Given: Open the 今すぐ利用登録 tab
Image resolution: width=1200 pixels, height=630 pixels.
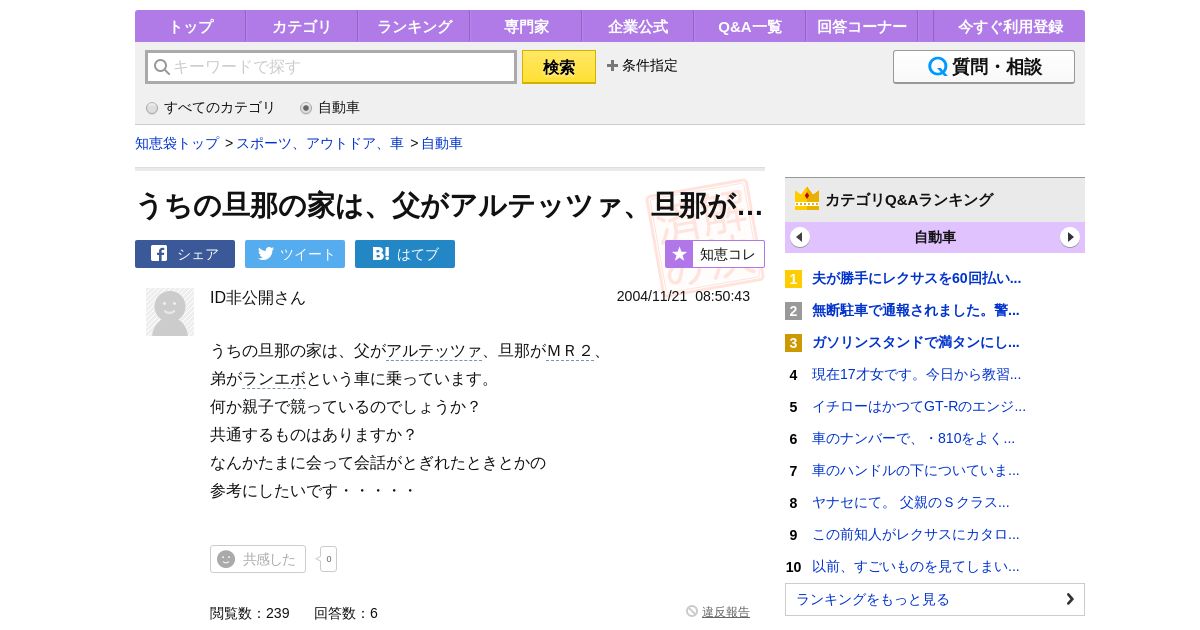Looking at the screenshot, I should [x=1010, y=26].
